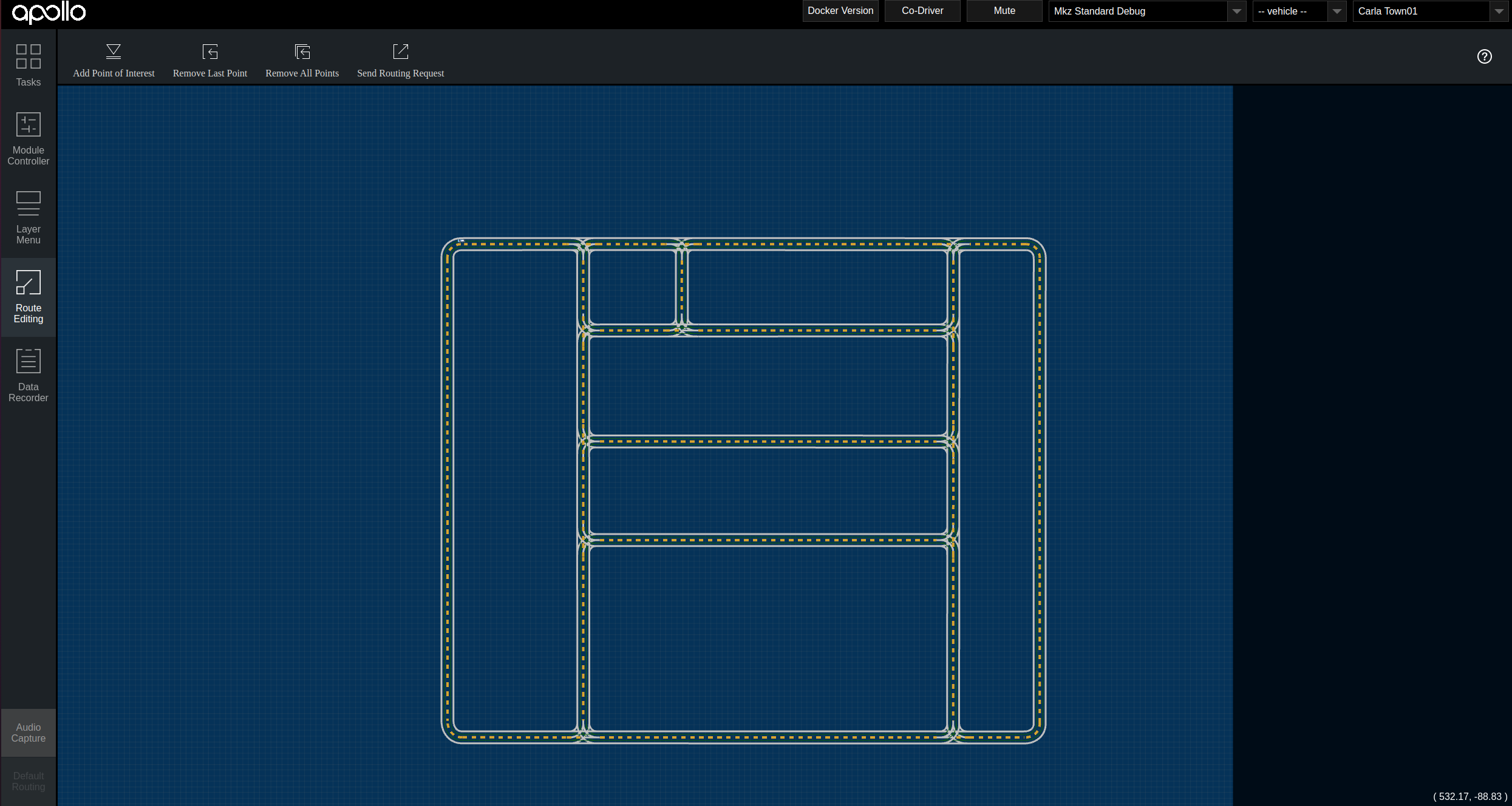
Task: Click the Audio Capture button
Action: [x=28, y=732]
